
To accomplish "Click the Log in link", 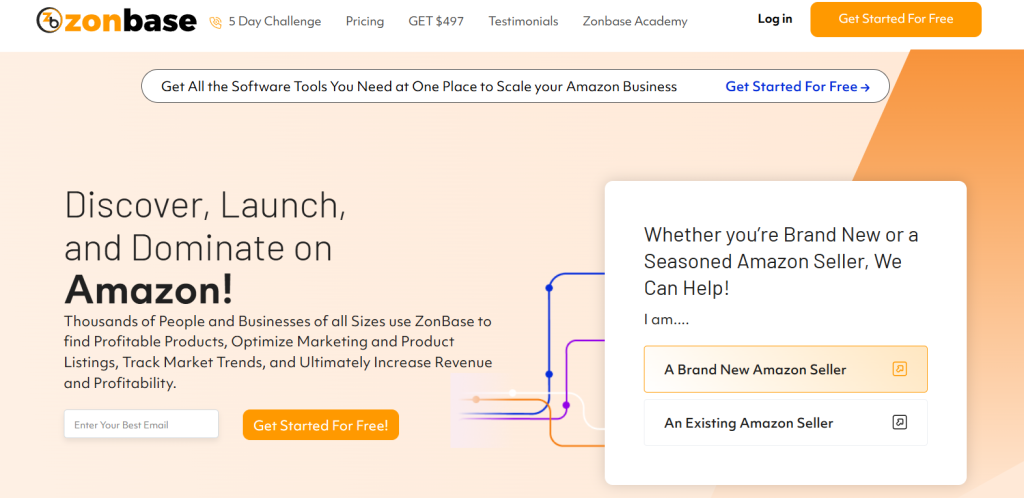I will [x=775, y=19].
